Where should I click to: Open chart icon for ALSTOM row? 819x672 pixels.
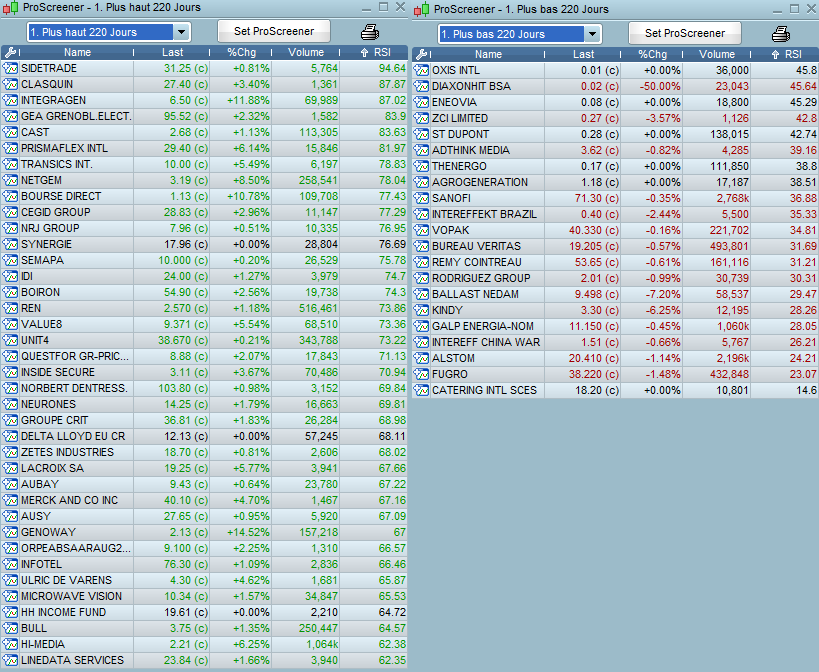tap(421, 359)
